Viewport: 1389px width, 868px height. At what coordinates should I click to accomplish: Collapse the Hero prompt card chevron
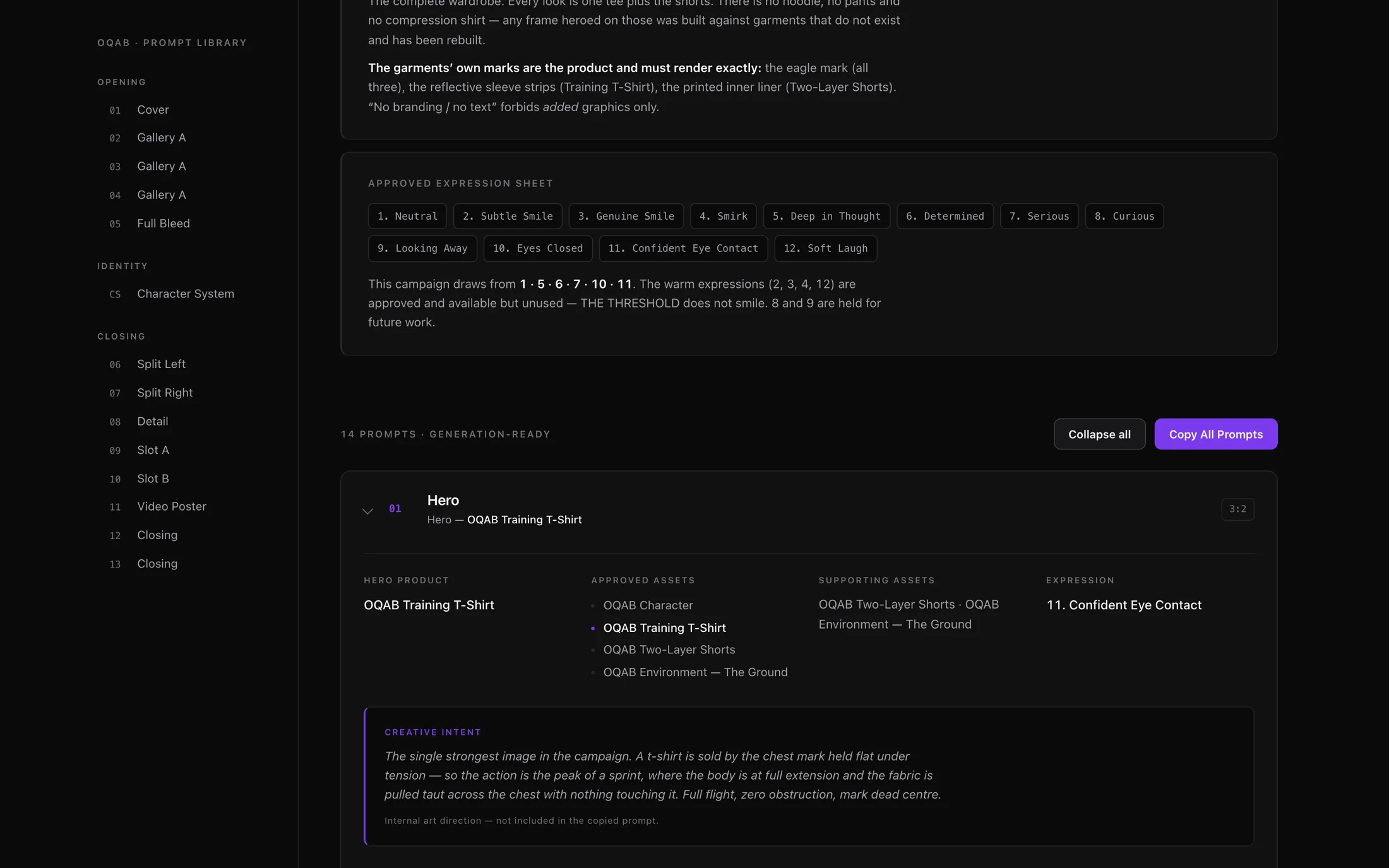coord(367,510)
